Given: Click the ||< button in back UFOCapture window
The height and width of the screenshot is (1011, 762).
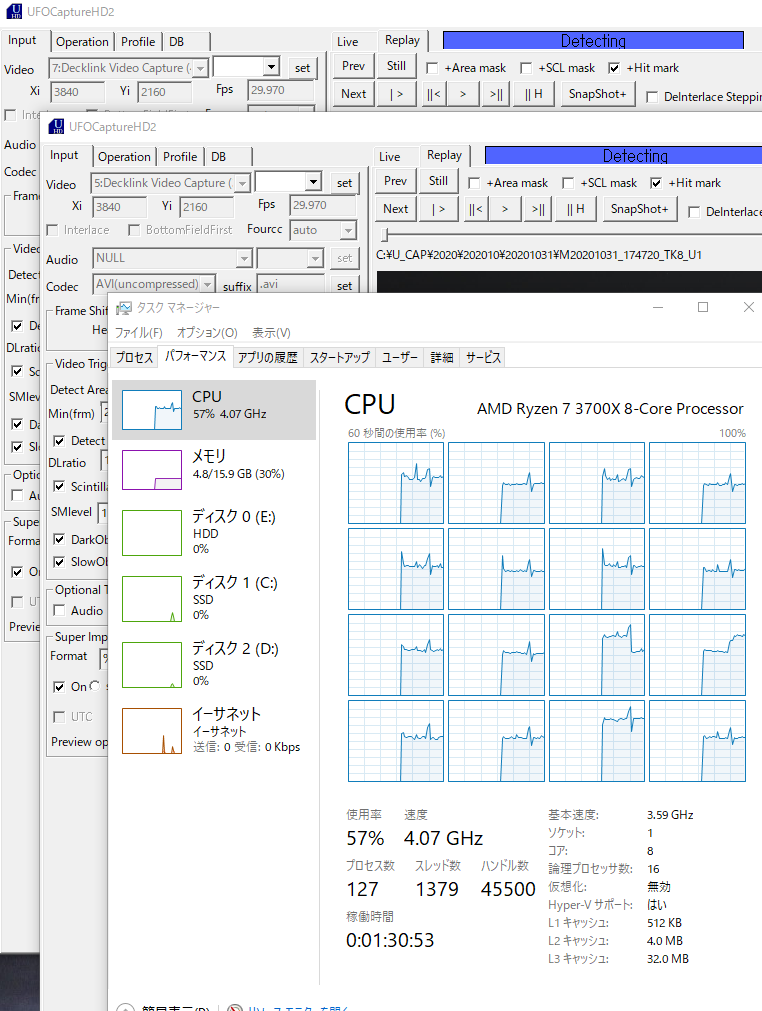Looking at the screenshot, I should (434, 94).
